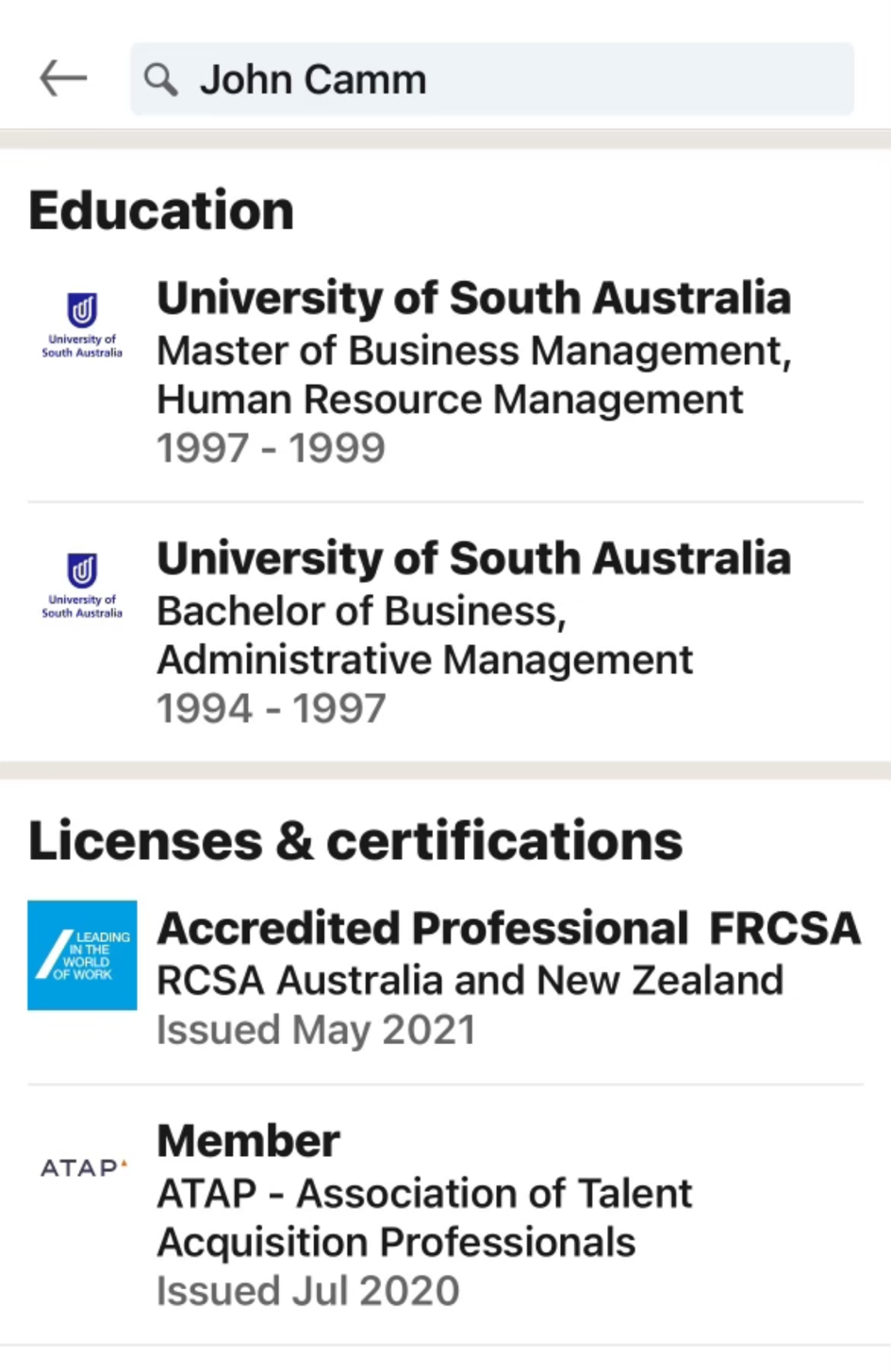Click the Issued May 2021 date
891x1372 pixels.
click(x=315, y=1030)
